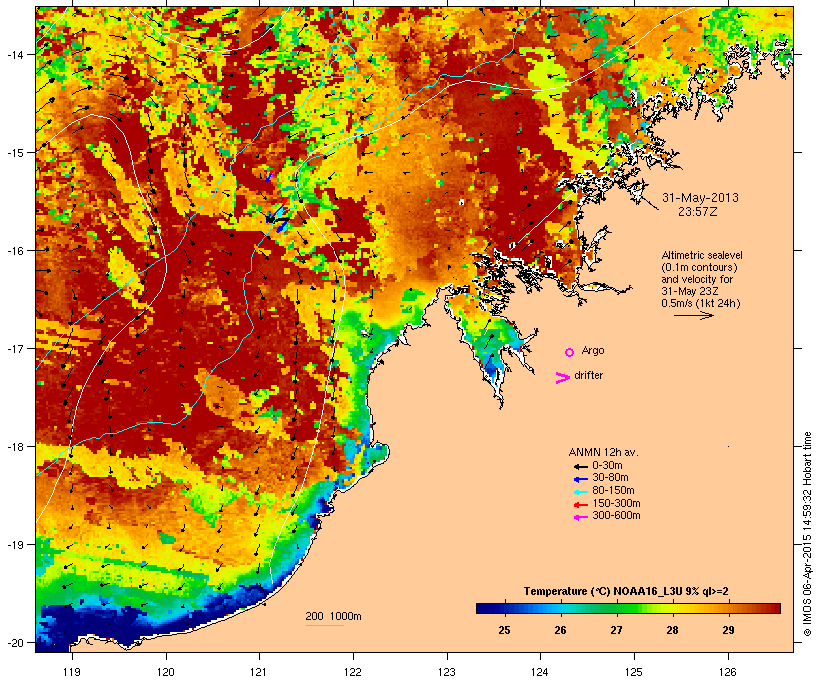Viewport: 820px width, 680px height.
Task: Click the colorbar value 29
Action: (728, 630)
